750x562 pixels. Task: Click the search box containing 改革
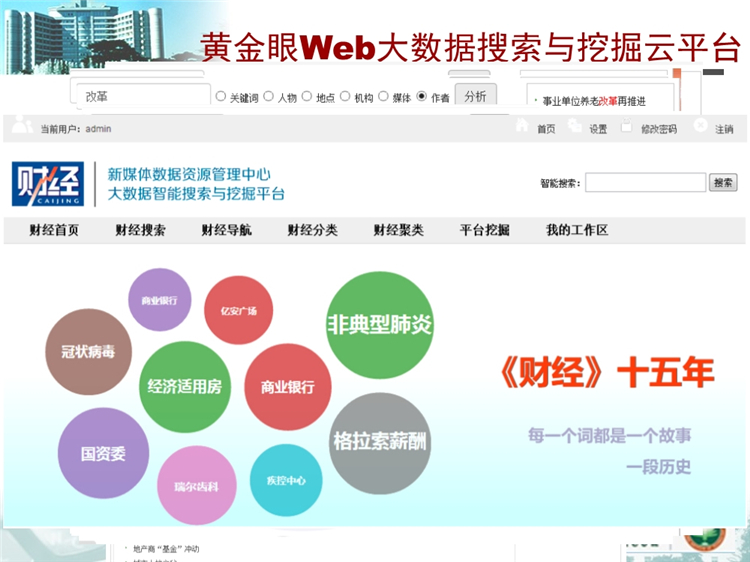[143, 96]
